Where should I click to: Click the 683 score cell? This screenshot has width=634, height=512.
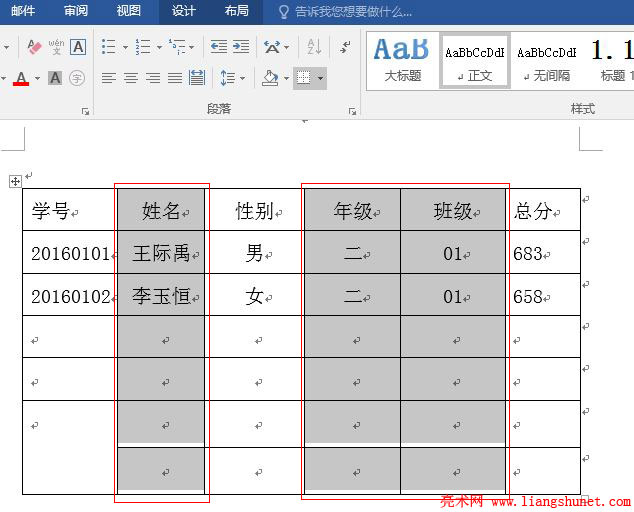click(x=543, y=252)
